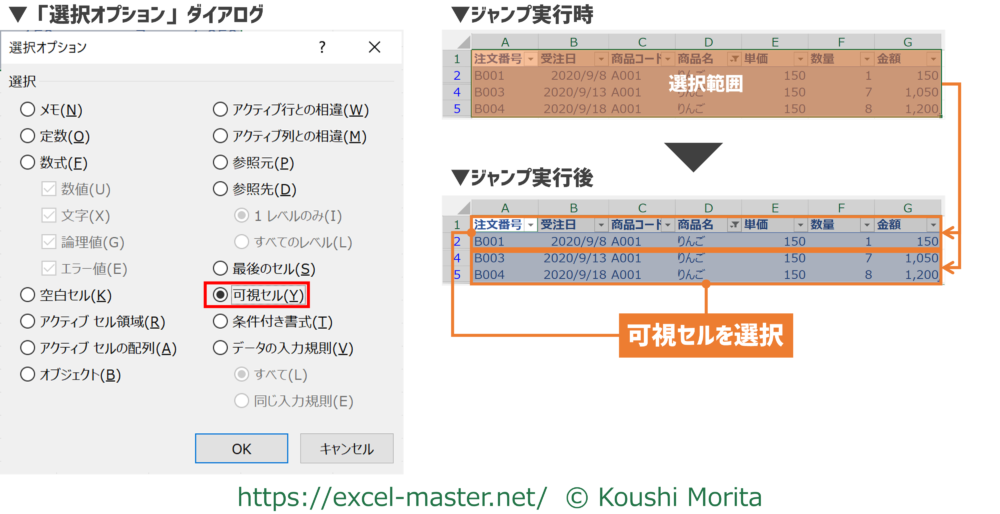
Task: Open the 注文番号 filter dropdown in lower table
Action: click(x=531, y=225)
